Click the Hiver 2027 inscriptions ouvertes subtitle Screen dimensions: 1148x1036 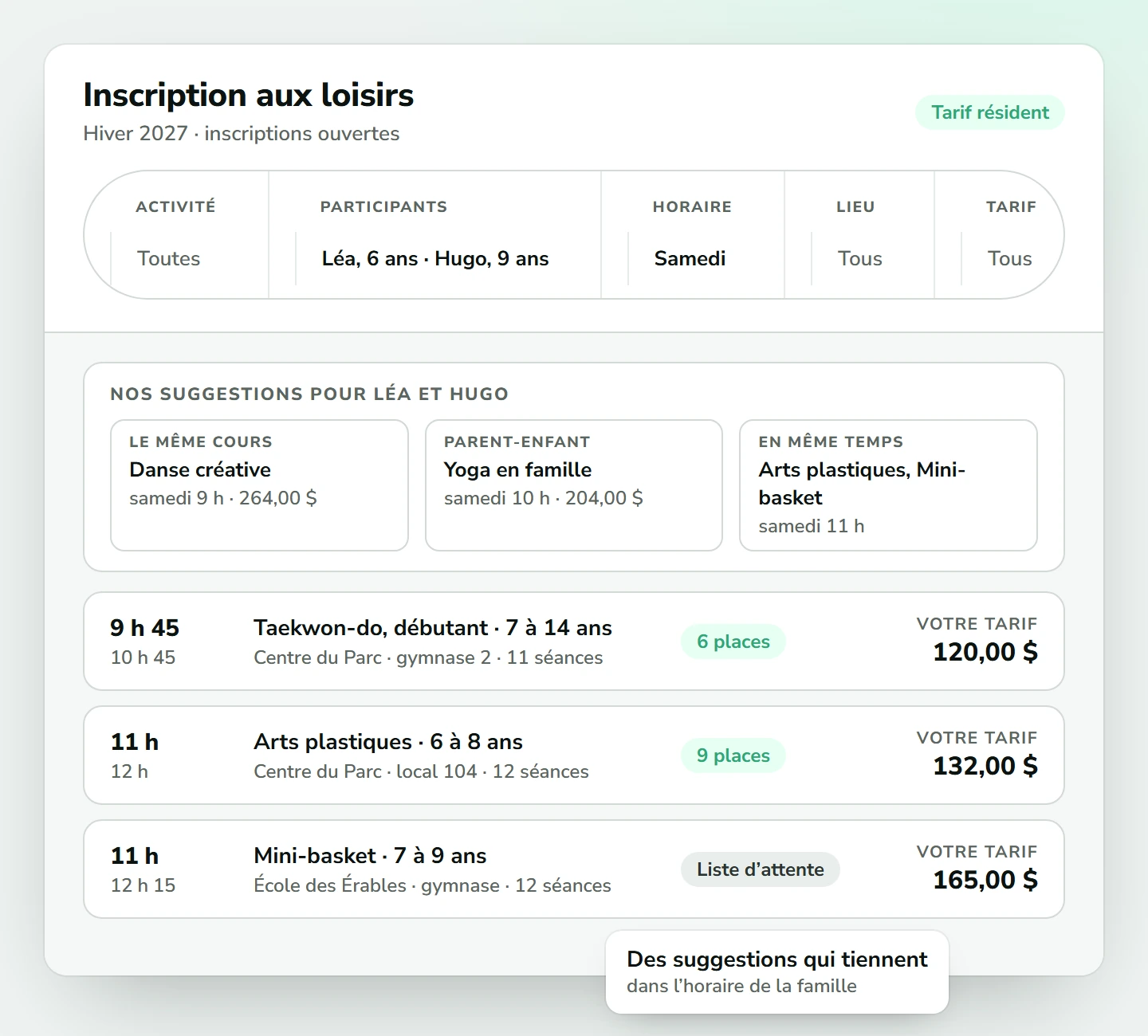[242, 133]
